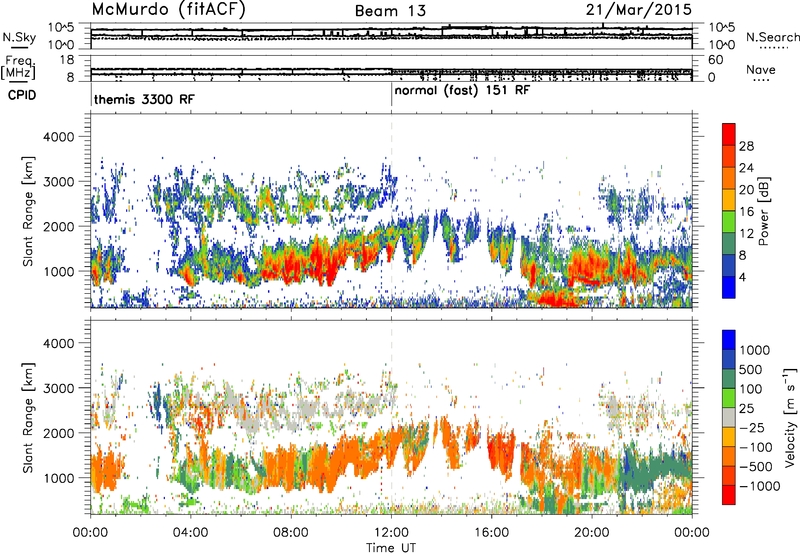Click the 'CPID' row label
This screenshot has height=554, width=800.
tap(22, 95)
